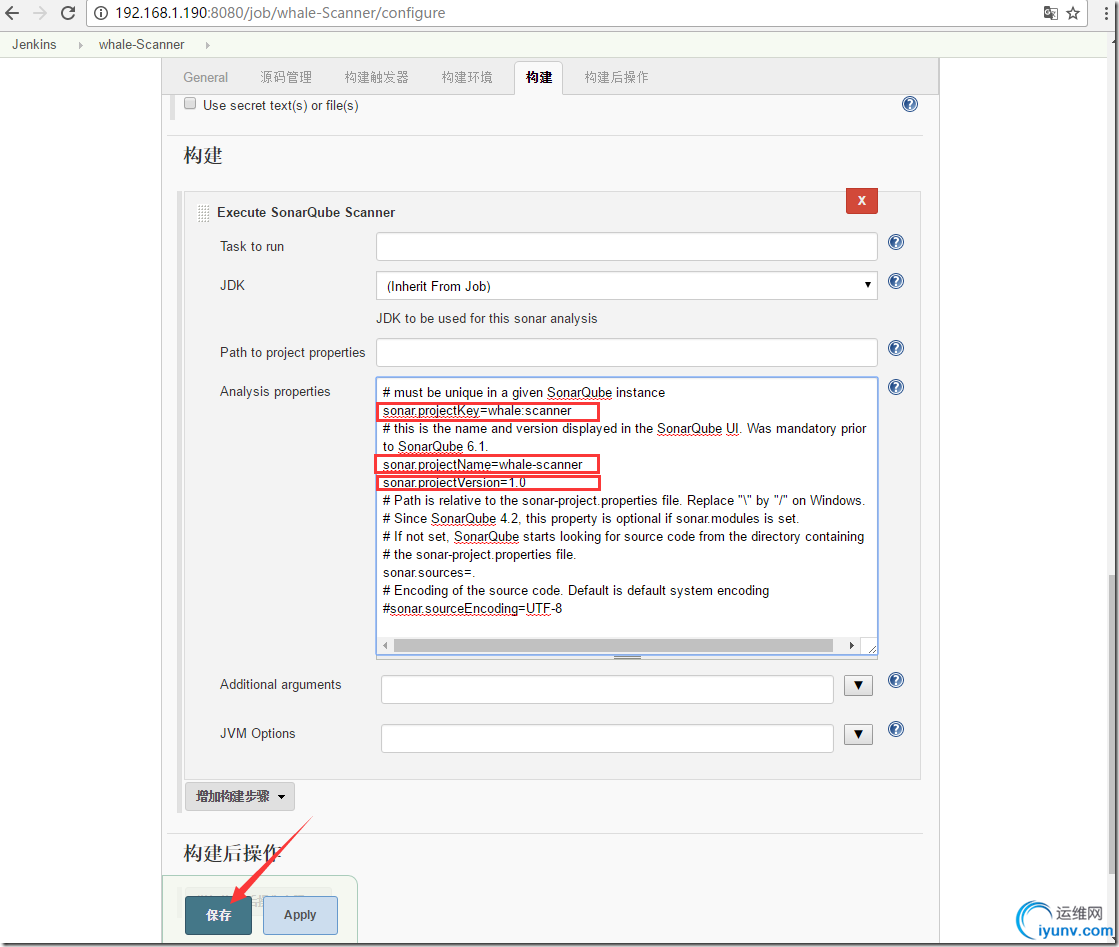Open help for Additional arguments

[x=896, y=680]
